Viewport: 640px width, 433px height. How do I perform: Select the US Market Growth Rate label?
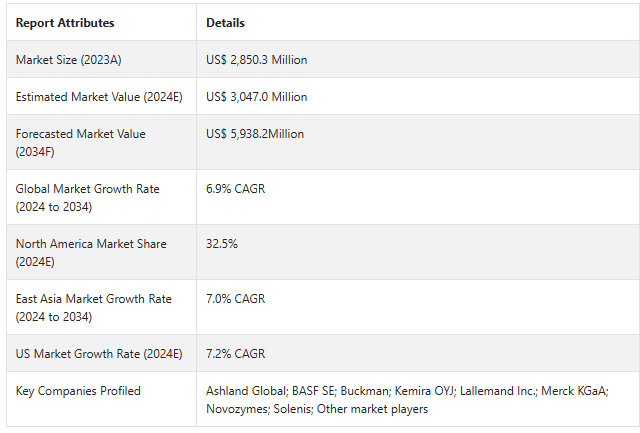tap(99, 354)
